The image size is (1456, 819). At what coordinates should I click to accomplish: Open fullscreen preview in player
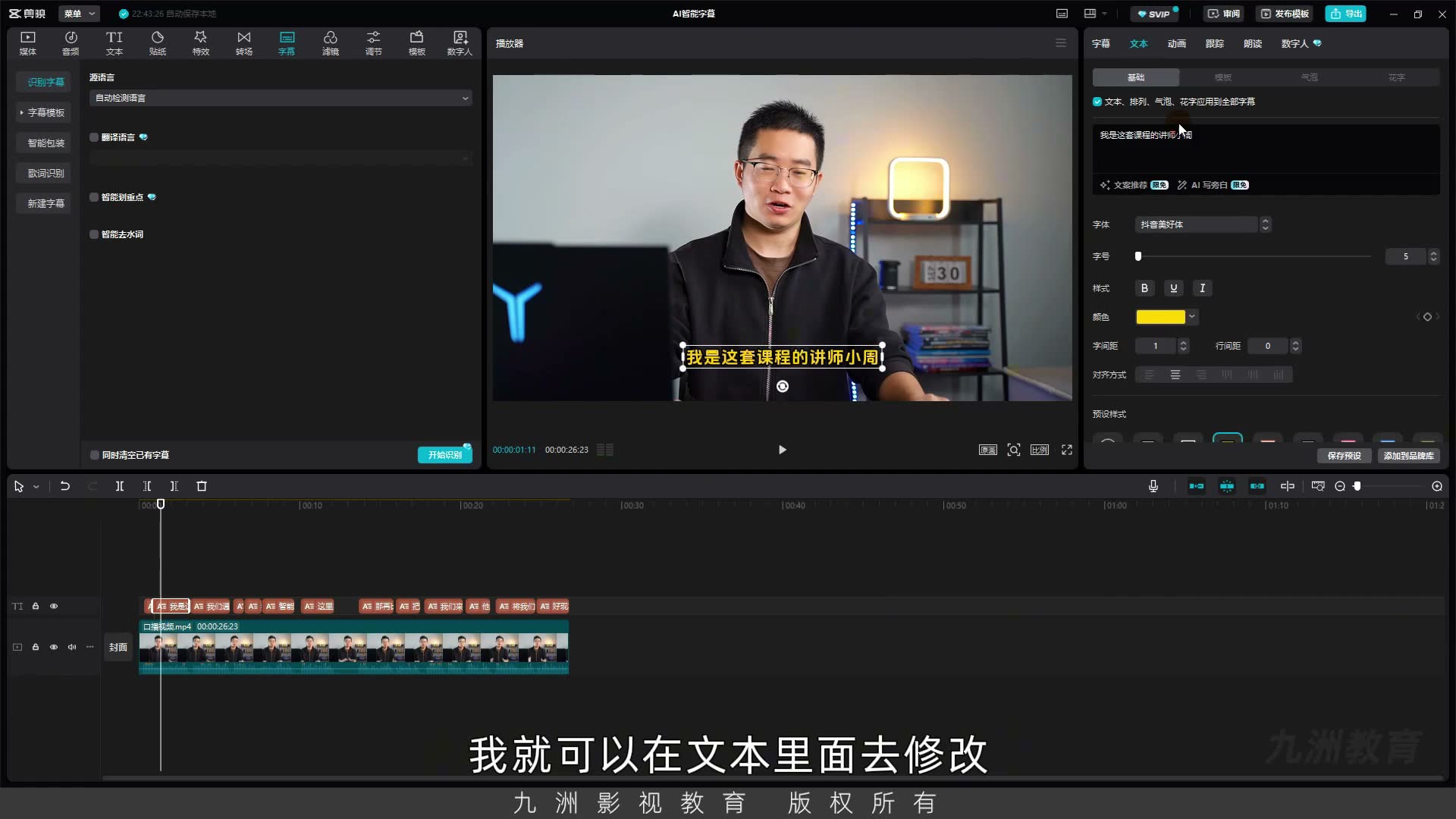pos(1067,450)
